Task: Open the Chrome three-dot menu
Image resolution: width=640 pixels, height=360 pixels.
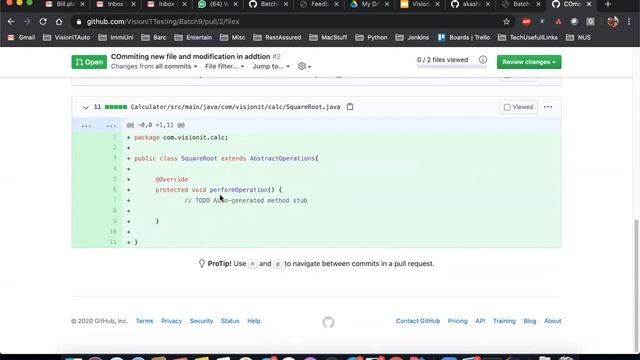Action: (x=629, y=22)
